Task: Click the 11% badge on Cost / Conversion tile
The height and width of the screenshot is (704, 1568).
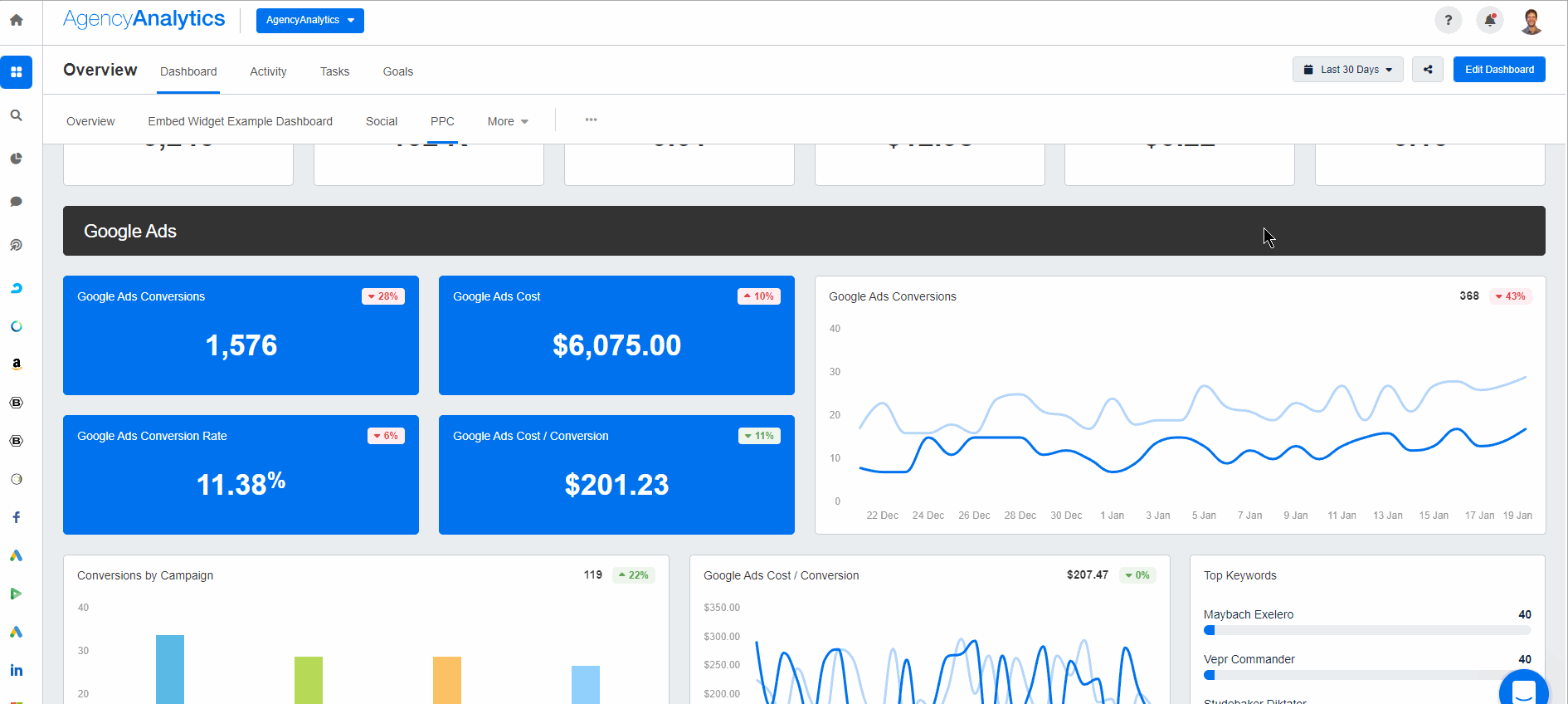Action: (x=759, y=436)
